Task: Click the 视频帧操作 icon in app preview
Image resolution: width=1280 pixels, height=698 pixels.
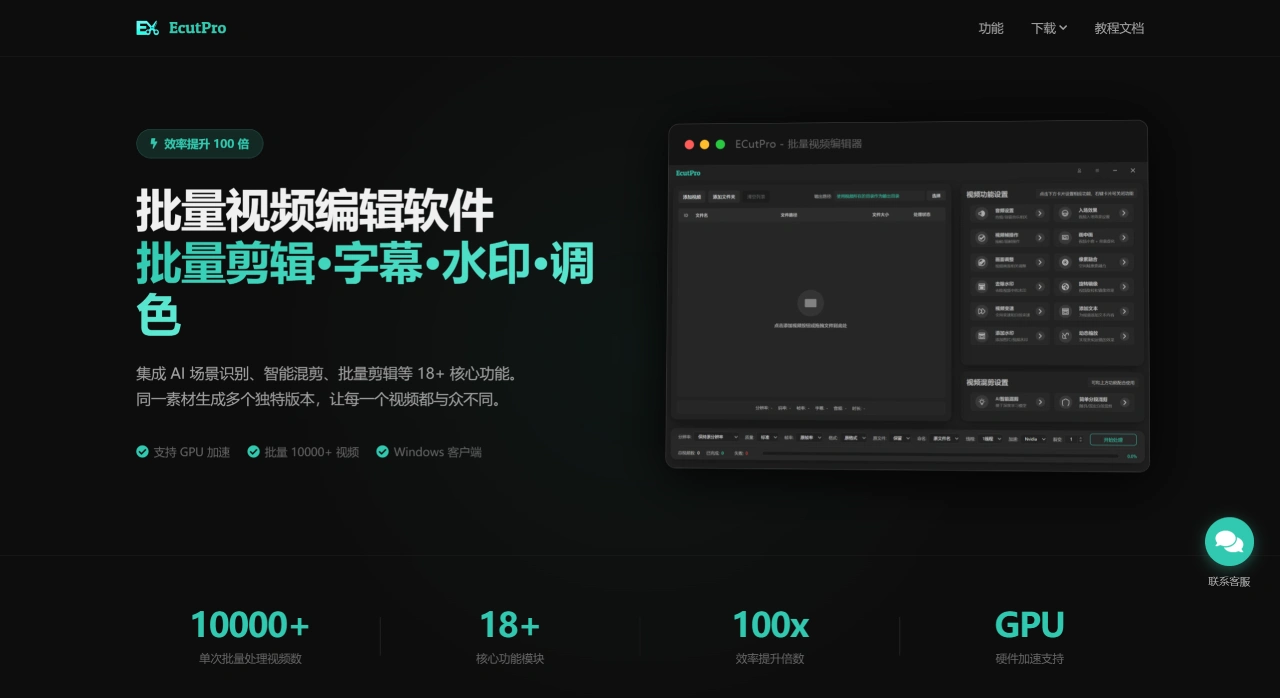Action: click(x=981, y=238)
